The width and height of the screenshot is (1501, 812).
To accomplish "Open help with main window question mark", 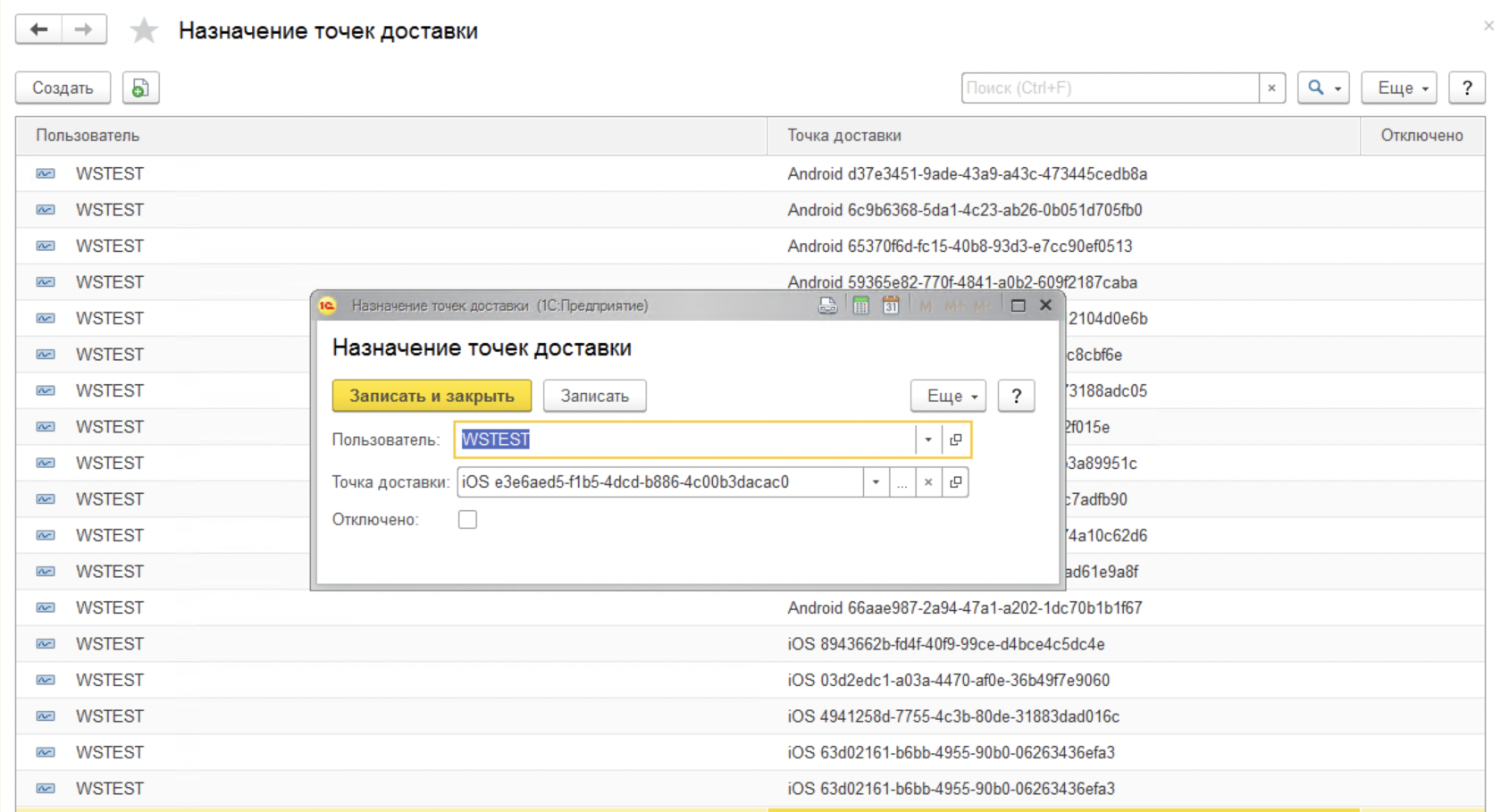I will 1467,88.
